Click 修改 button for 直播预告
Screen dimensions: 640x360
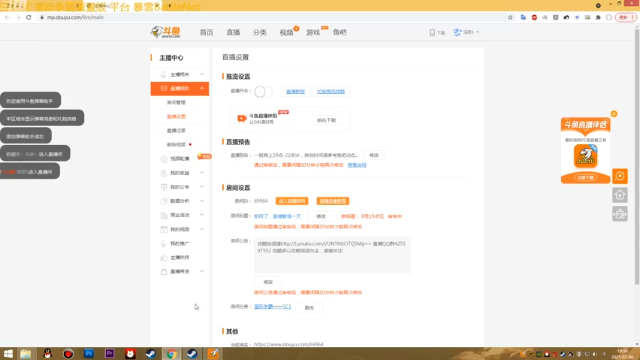point(374,155)
